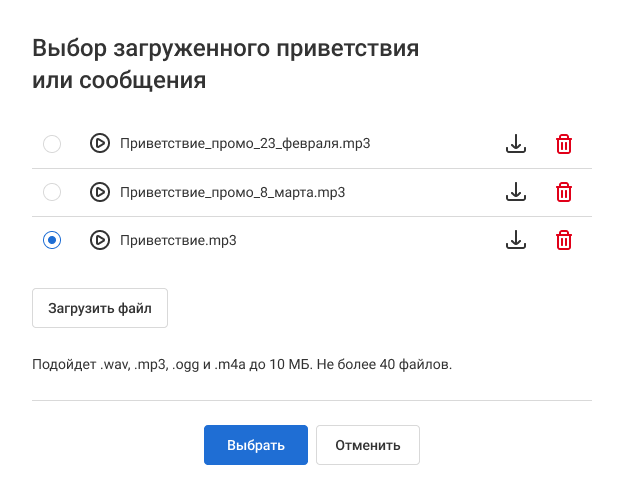Click the Отменить button

pyautogui.click(x=368, y=445)
